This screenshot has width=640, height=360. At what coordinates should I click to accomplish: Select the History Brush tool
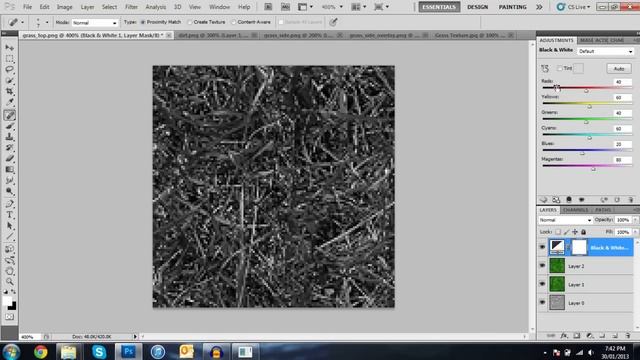pyautogui.click(x=9, y=148)
